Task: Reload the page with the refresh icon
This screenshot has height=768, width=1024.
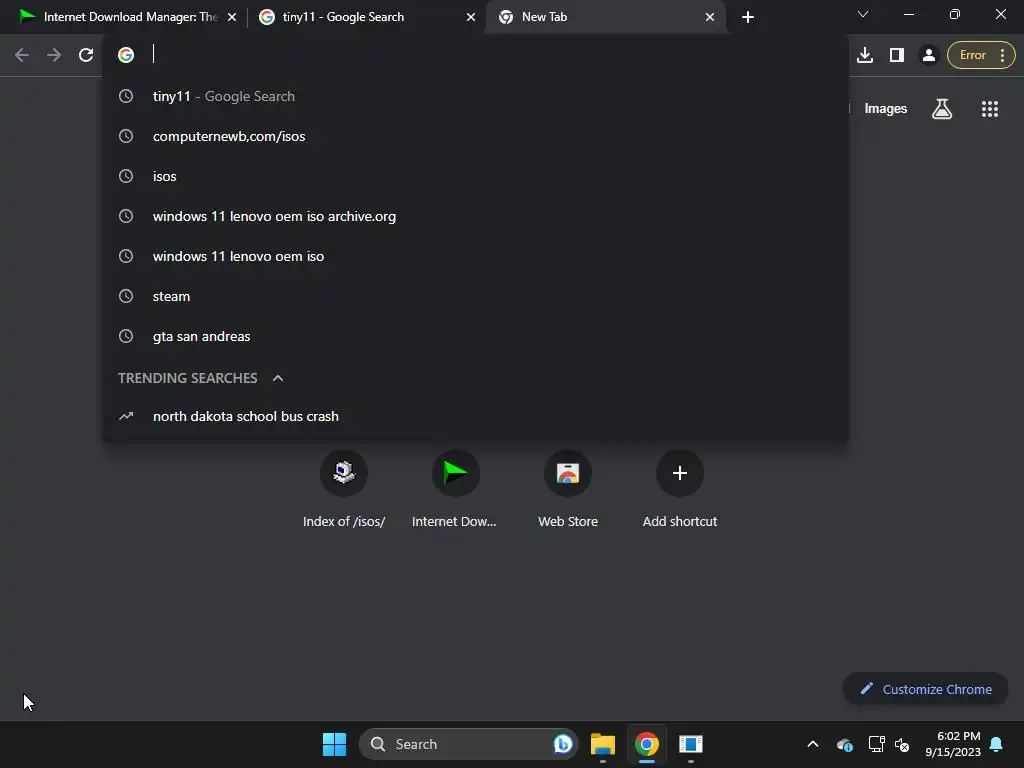Action: coord(86,55)
